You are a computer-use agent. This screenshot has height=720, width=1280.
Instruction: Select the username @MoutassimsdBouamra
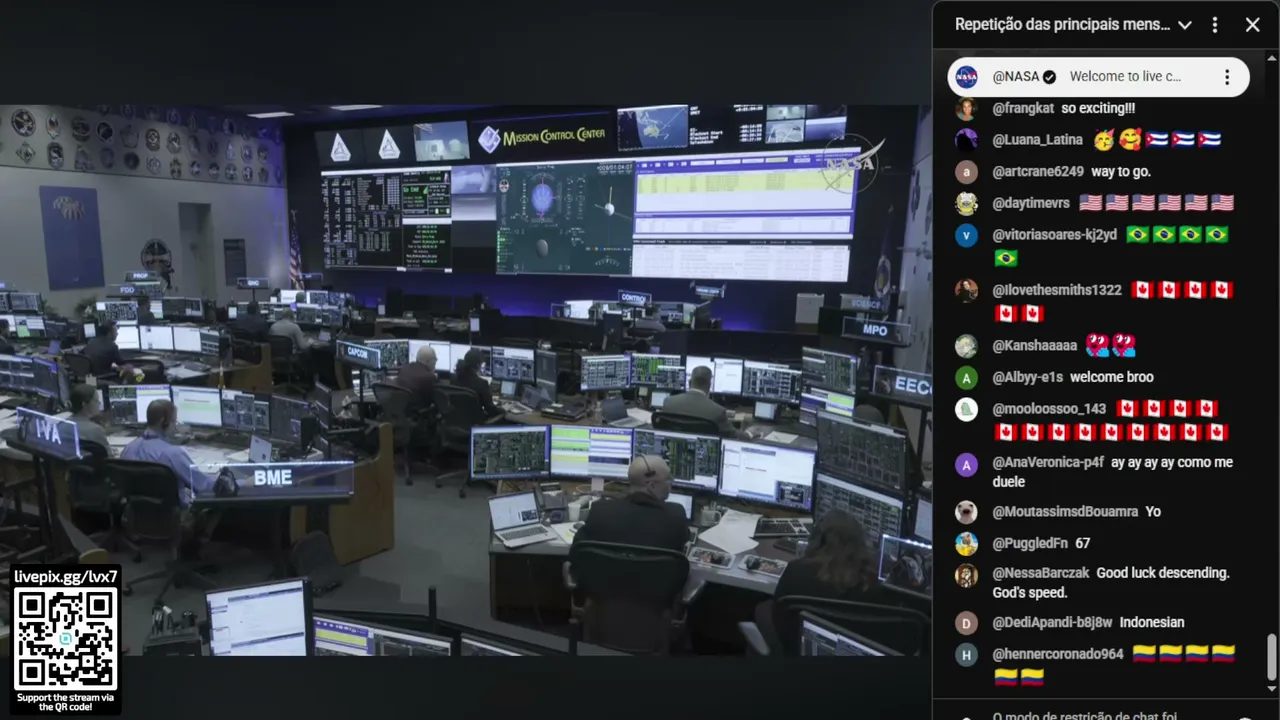tap(1065, 511)
